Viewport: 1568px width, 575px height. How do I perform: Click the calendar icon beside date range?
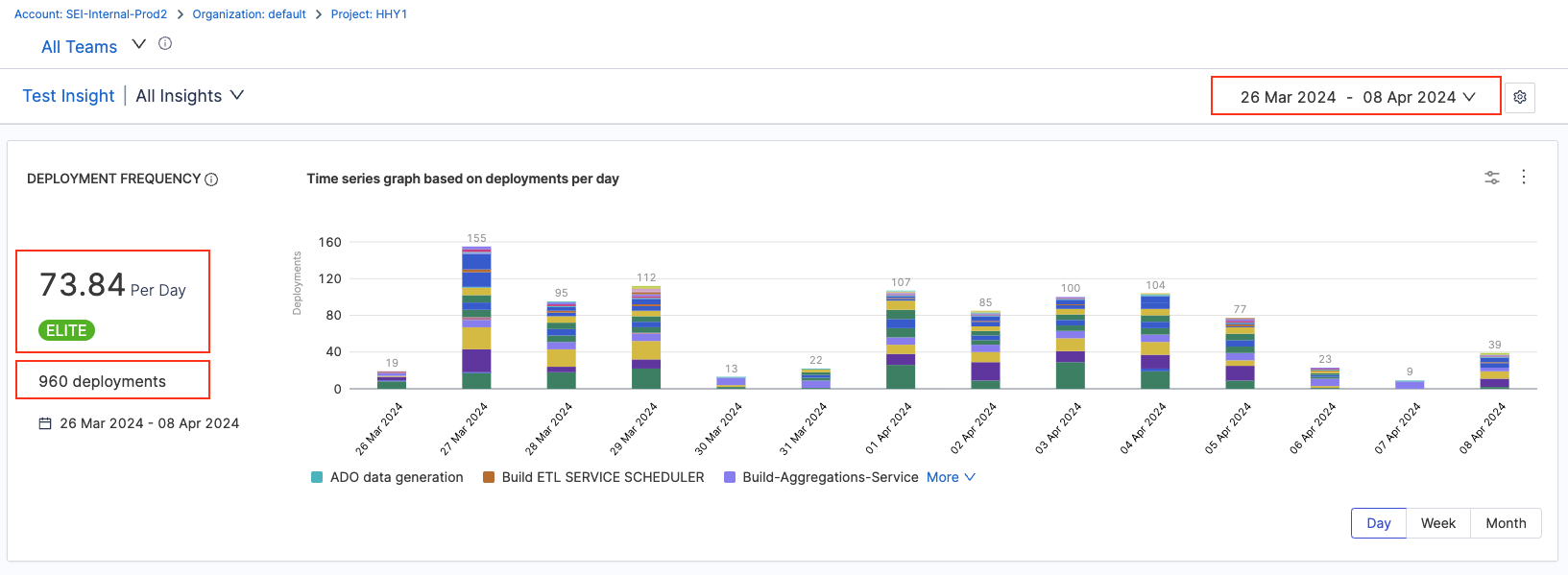tap(45, 423)
